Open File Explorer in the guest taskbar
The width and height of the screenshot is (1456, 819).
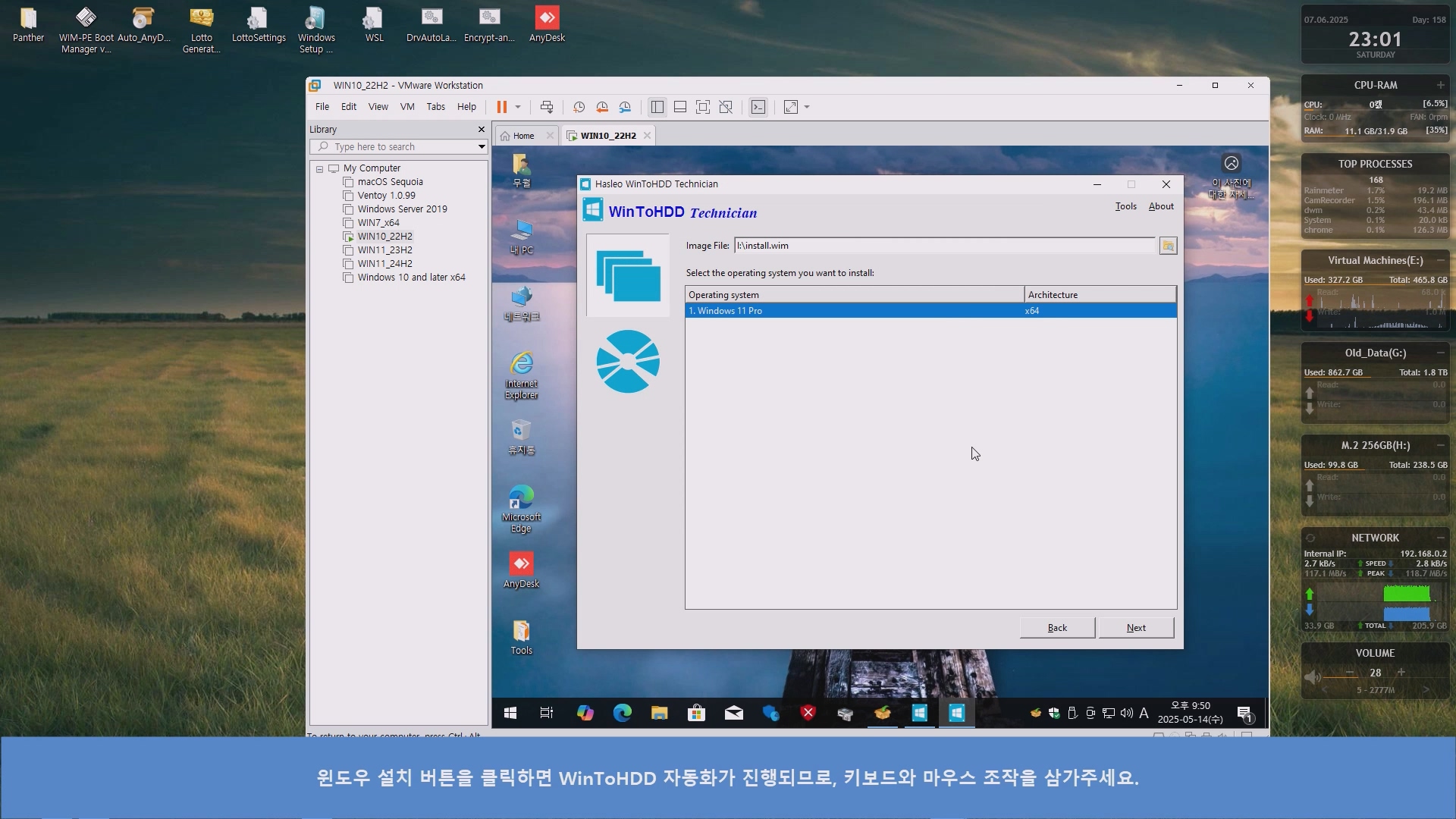coord(659,713)
